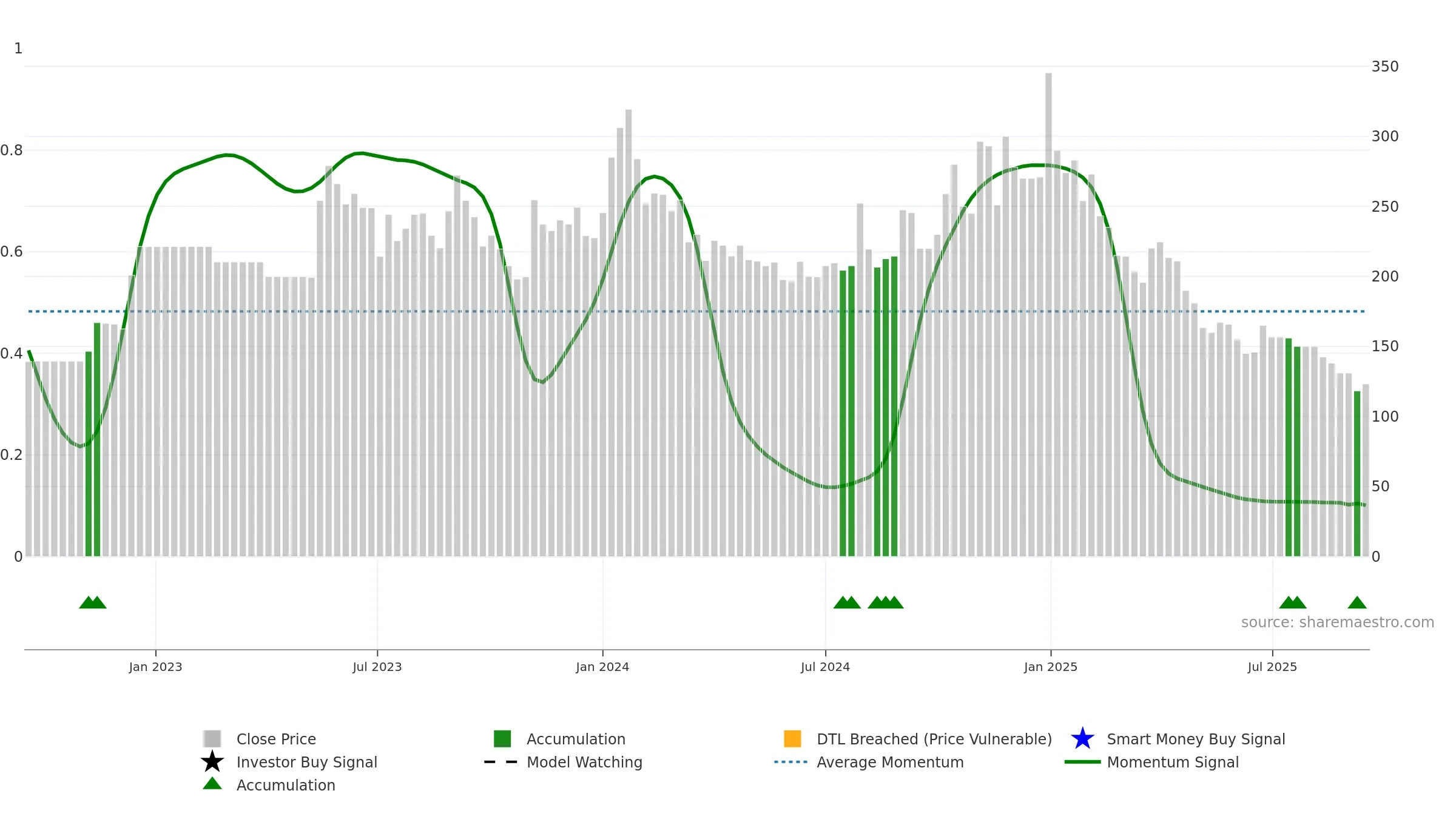The width and height of the screenshot is (1456, 819).
Task: Toggle the Close Price legend label
Action: coord(276,739)
